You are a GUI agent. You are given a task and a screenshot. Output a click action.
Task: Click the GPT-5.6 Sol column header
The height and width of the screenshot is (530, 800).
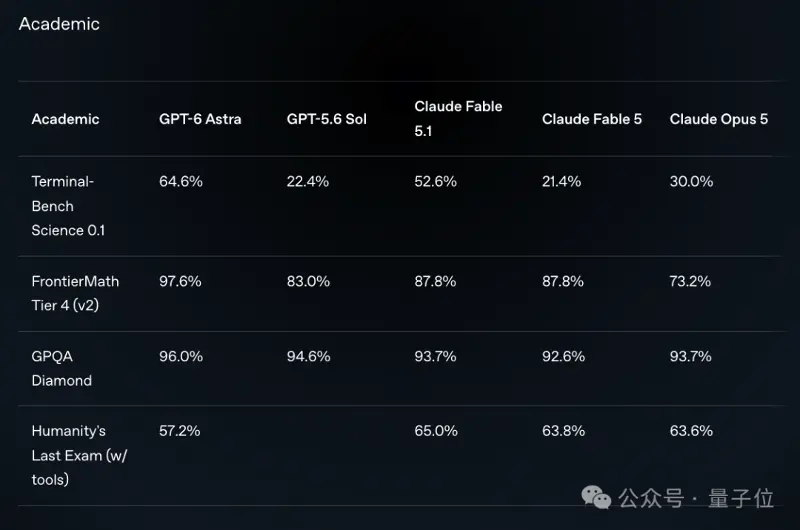[x=327, y=119]
